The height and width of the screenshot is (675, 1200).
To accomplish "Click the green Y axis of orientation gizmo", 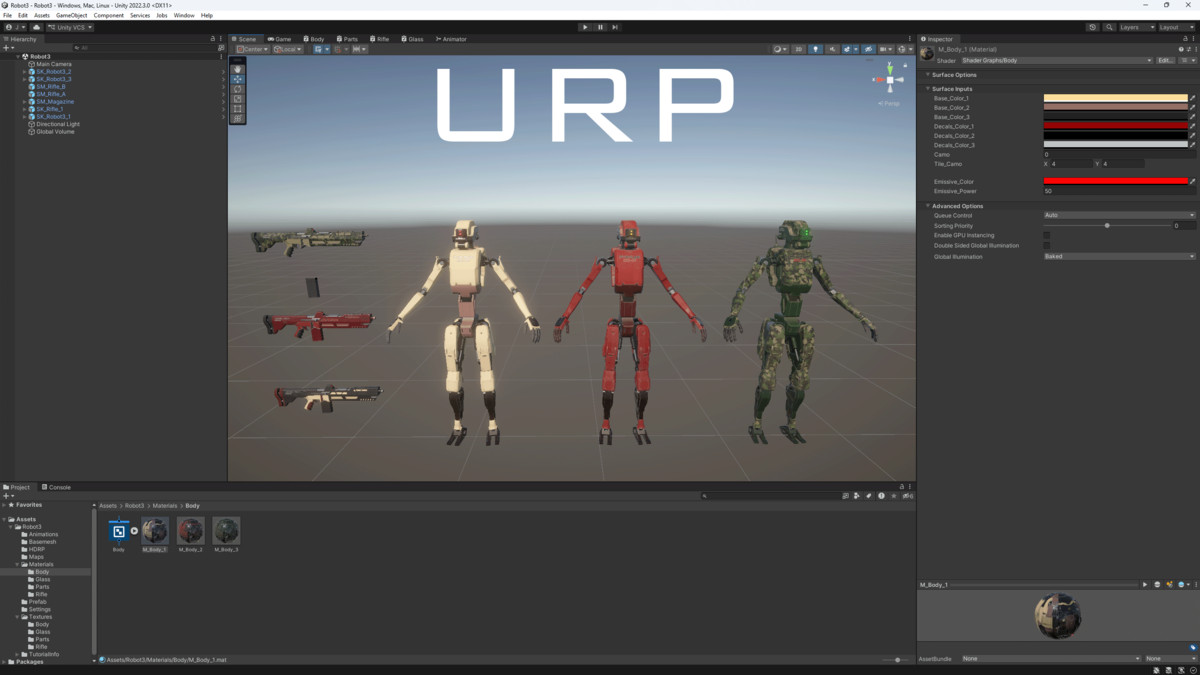I will (x=889, y=68).
